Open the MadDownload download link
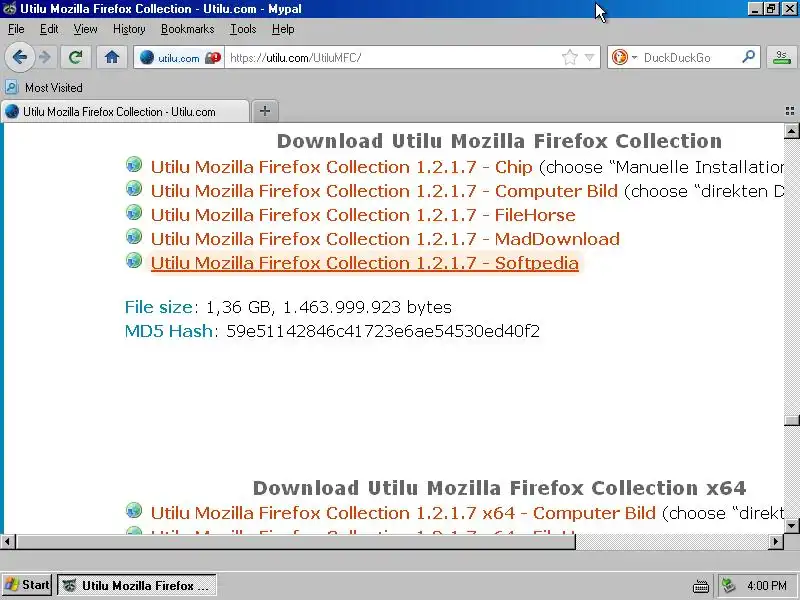Image resolution: width=800 pixels, height=600 pixels. click(x=385, y=239)
